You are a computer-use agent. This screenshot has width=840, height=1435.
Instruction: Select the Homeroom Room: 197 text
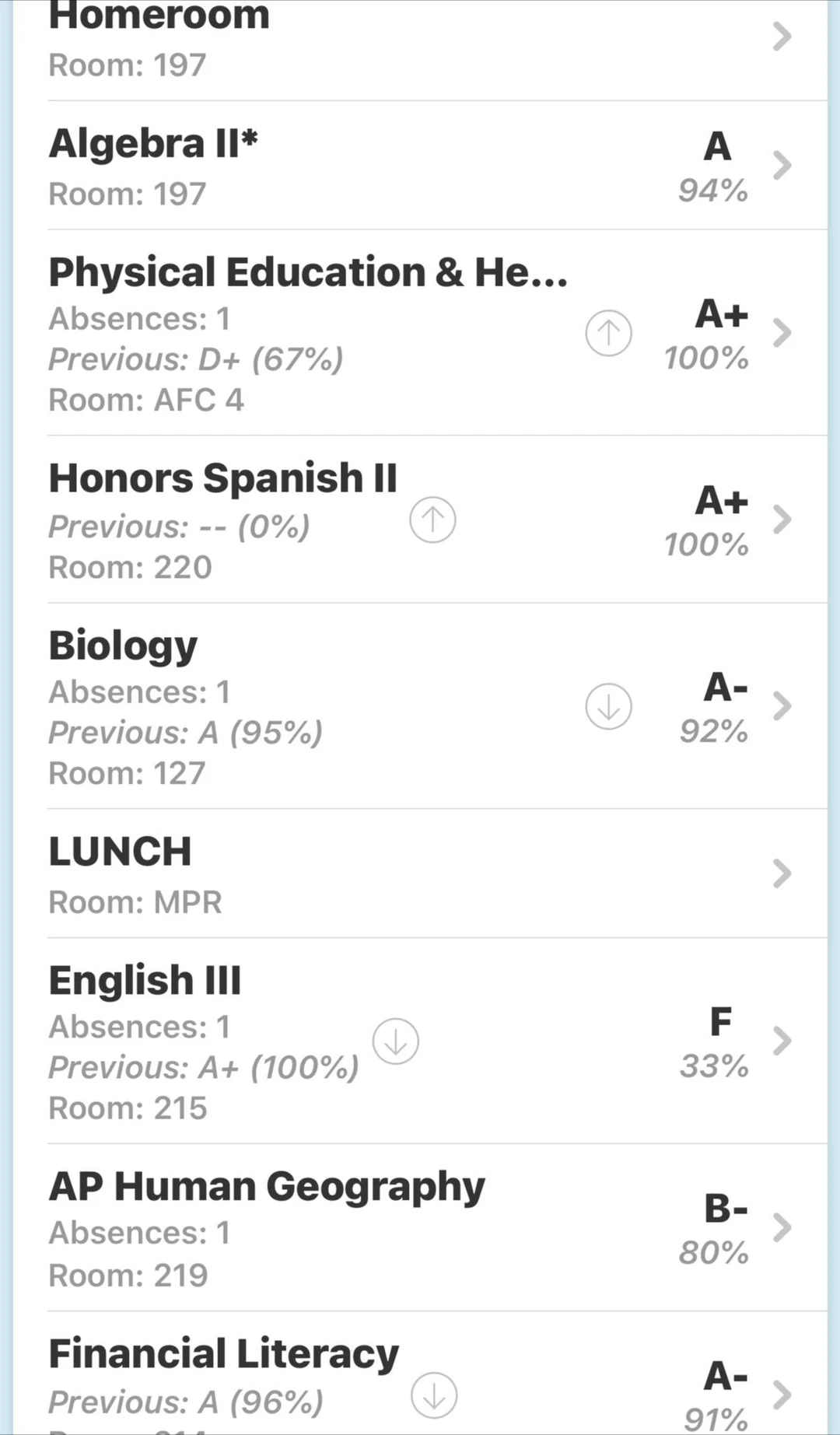[128, 65]
